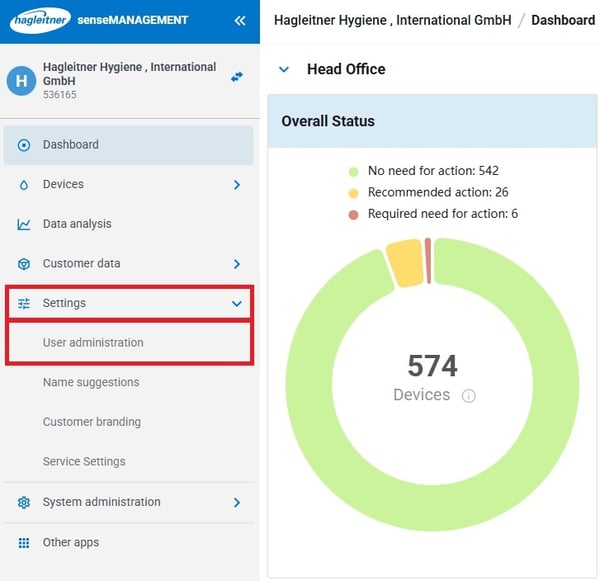Click 'Required need for action: 6' label

443,214
